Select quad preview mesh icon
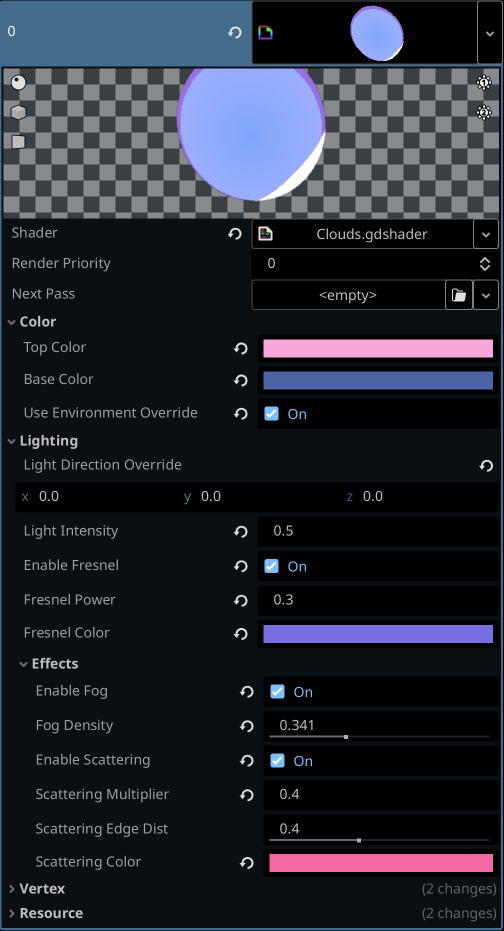504x931 pixels. pos(19,142)
